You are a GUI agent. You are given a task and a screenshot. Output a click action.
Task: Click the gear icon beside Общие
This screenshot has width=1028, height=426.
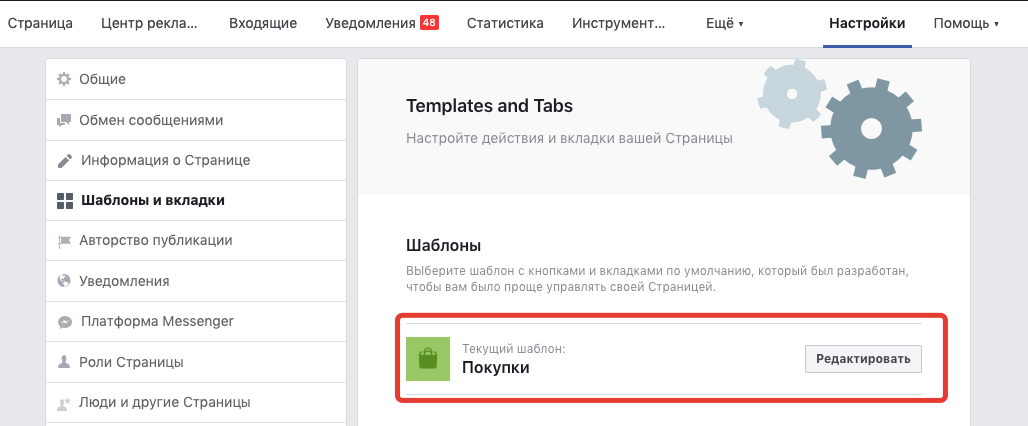pyautogui.click(x=64, y=79)
